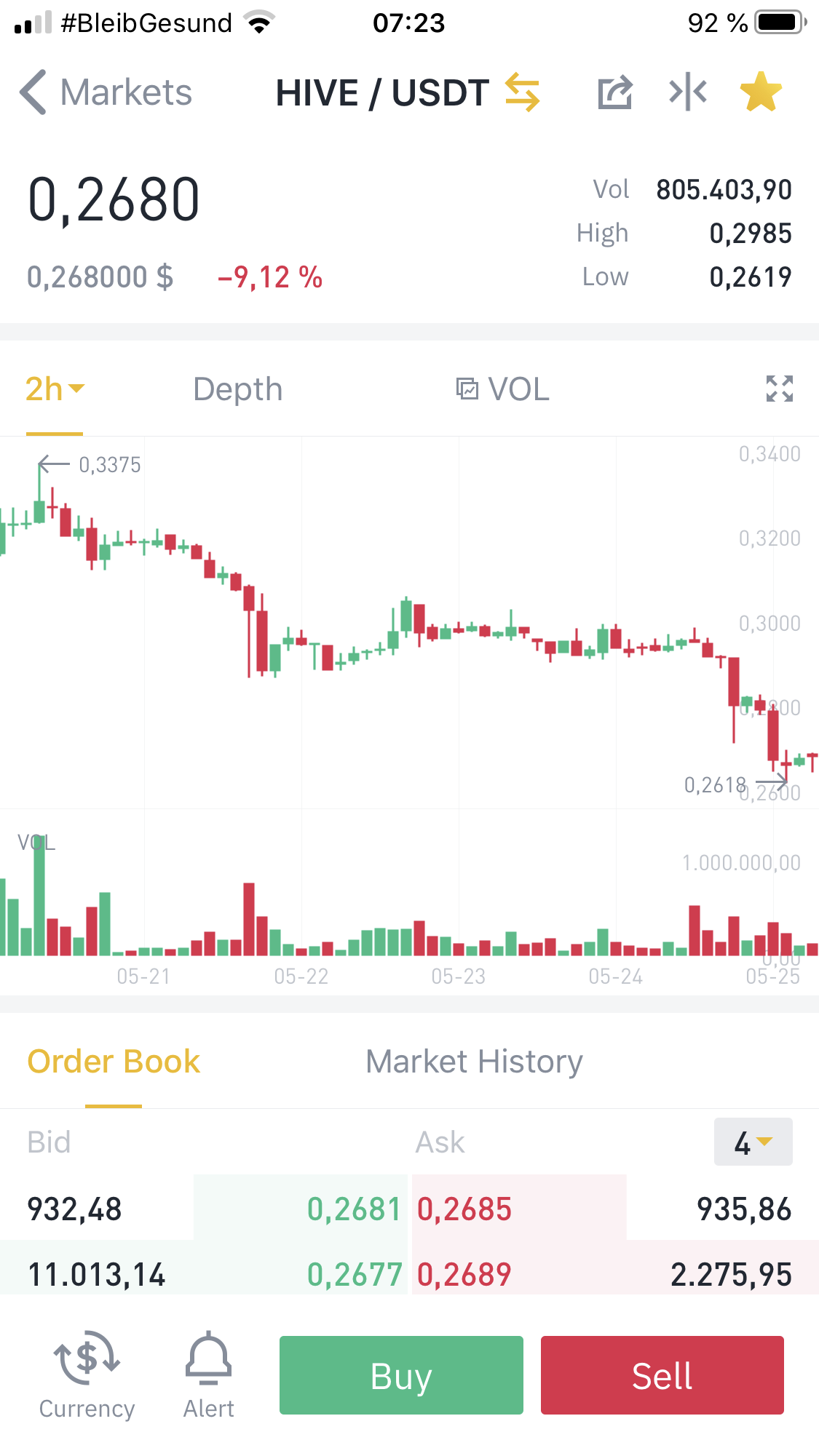Screen dimensions: 819x1456
Task: Tap the green Buy button
Action: [401, 1375]
